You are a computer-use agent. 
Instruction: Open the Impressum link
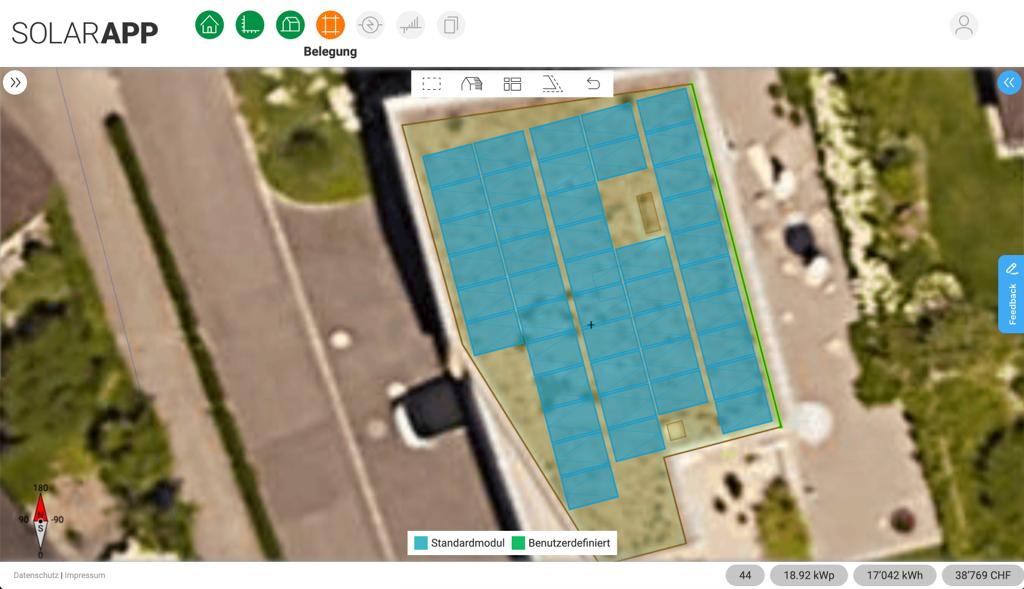85,575
